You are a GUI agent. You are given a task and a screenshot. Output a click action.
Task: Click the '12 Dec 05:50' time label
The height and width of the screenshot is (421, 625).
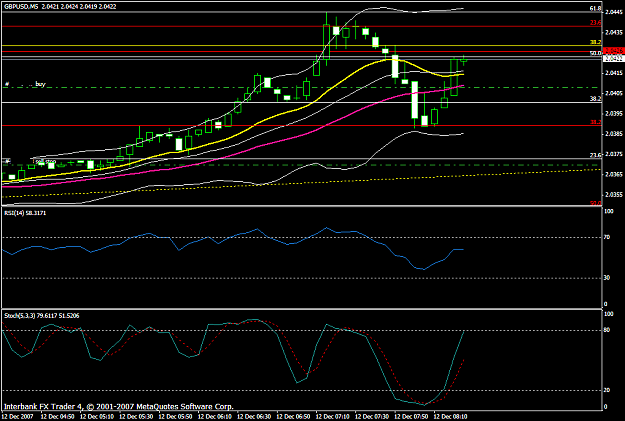tap(175, 417)
